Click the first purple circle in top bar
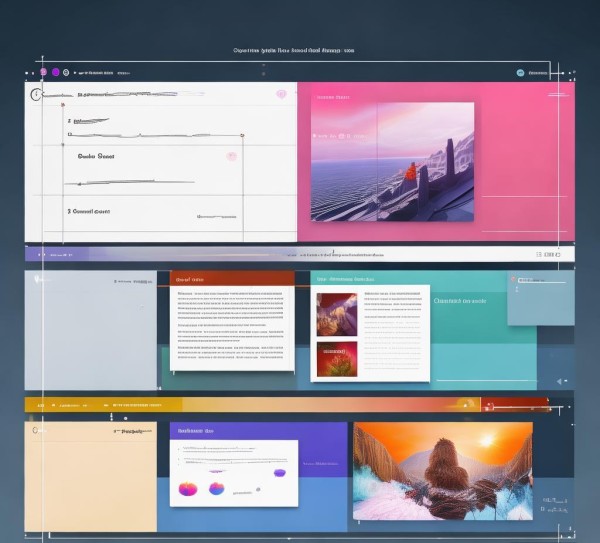 pos(43,72)
